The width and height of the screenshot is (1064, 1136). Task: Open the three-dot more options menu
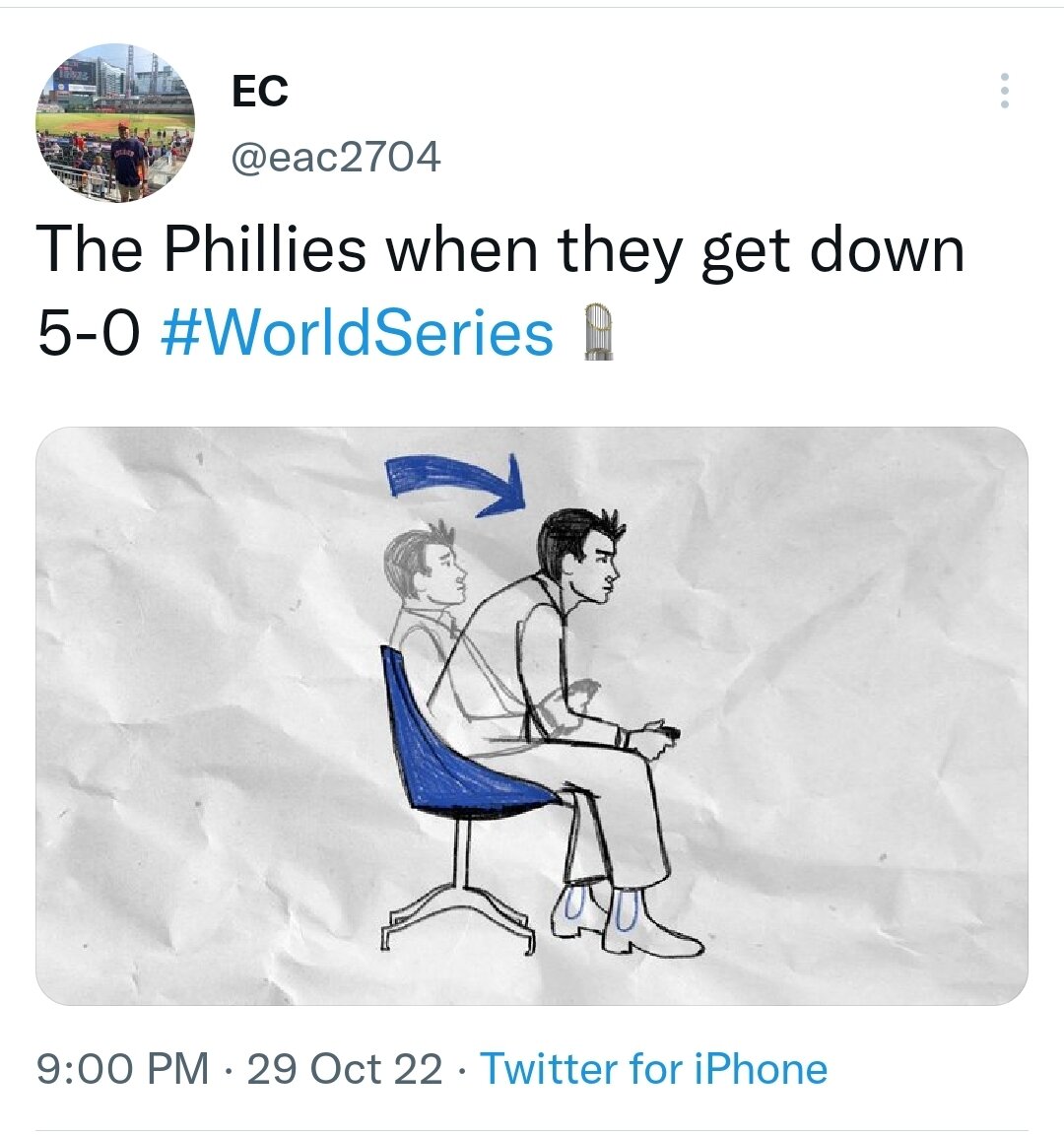tap(1004, 91)
